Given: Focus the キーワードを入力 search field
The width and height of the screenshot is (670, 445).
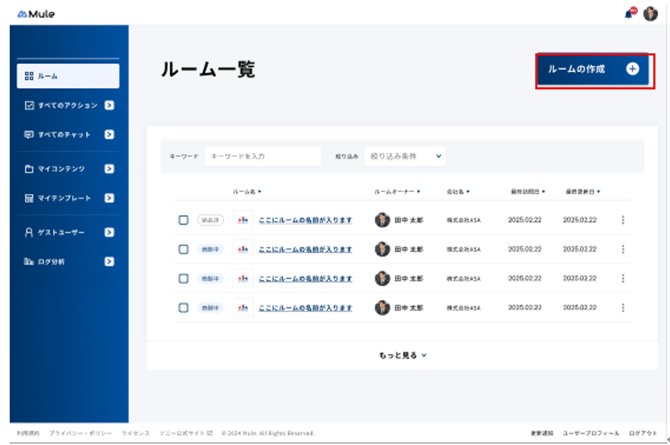Looking at the screenshot, I should coord(263,156).
